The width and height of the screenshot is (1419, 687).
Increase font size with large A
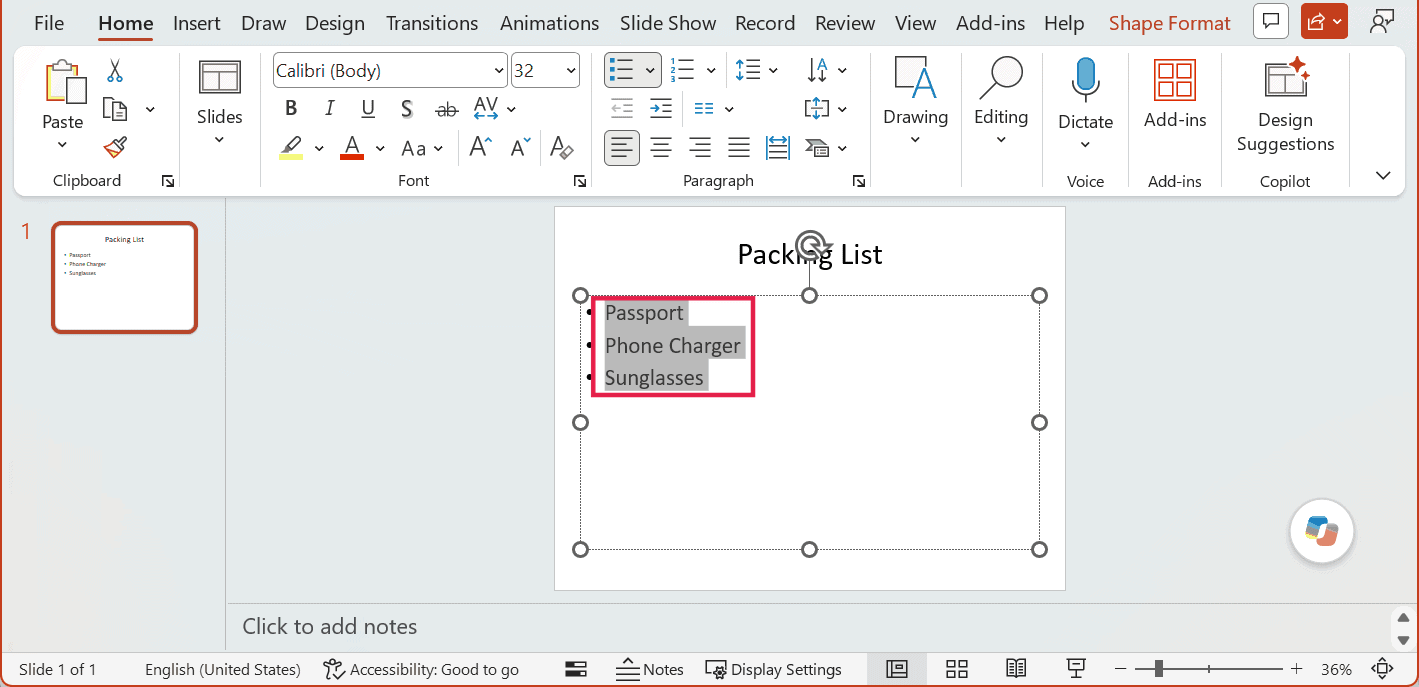pos(481,148)
